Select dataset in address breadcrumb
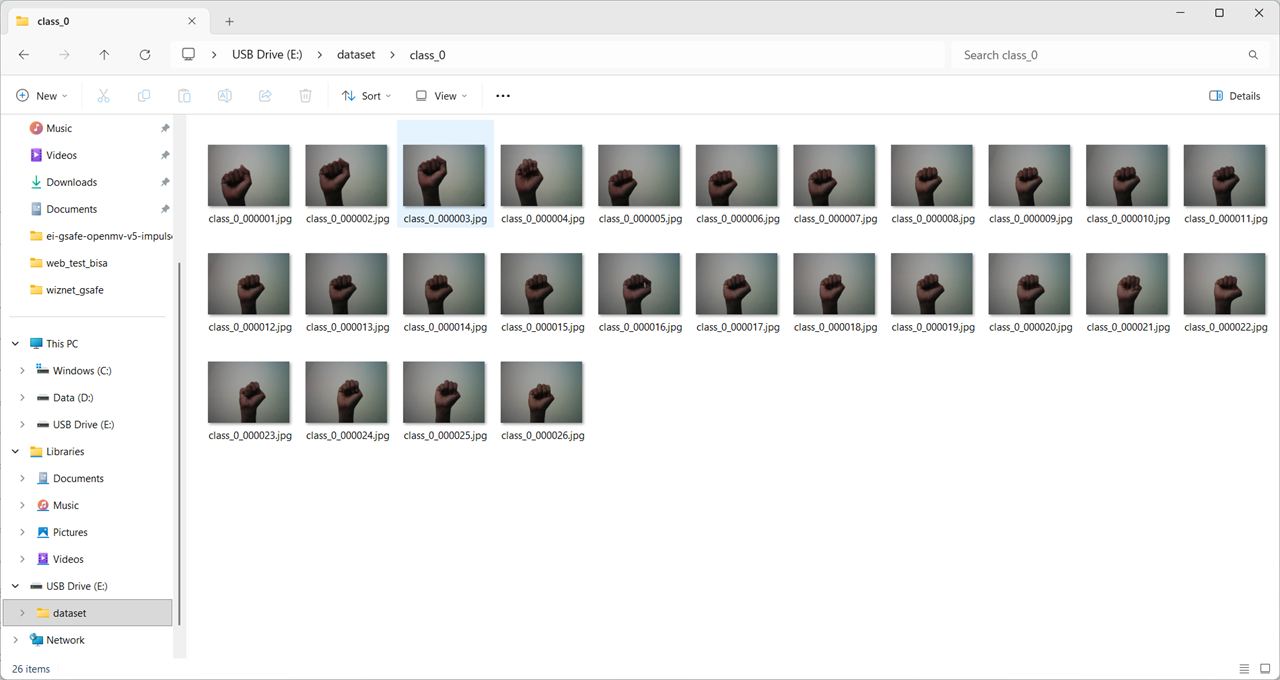The width and height of the screenshot is (1280, 680). pyautogui.click(x=356, y=55)
